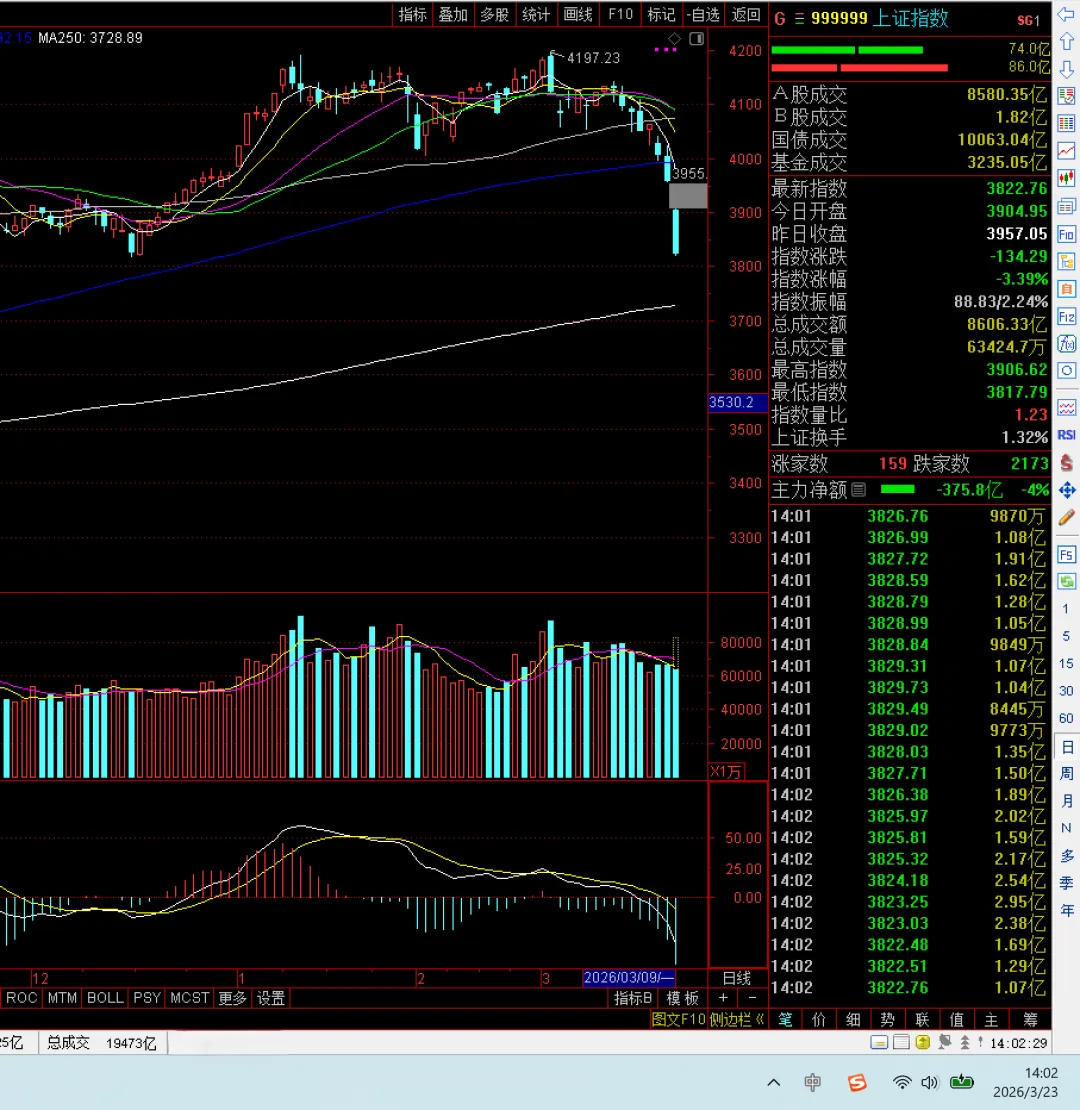Open the 更多 indicators list
Screen dimensions: 1080x1110
point(232,998)
